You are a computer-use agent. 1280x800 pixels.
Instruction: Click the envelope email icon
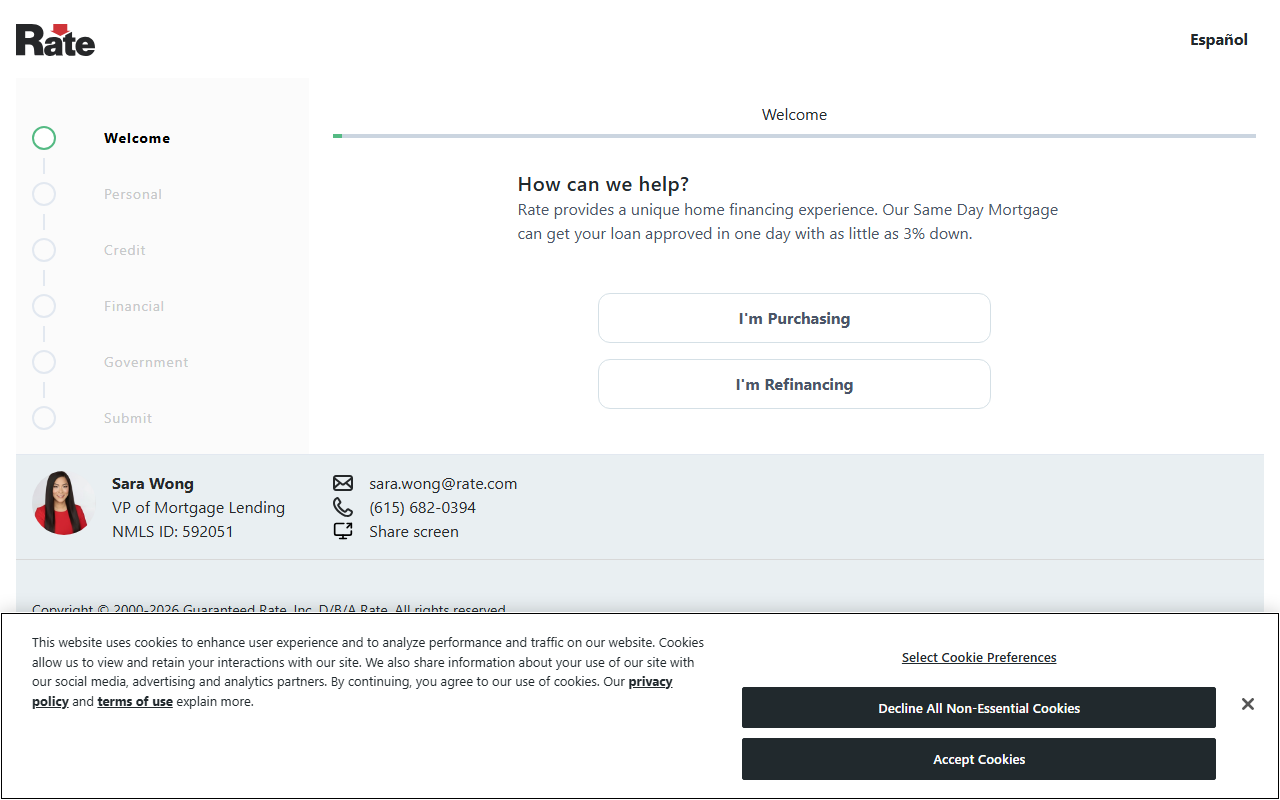[x=343, y=483]
